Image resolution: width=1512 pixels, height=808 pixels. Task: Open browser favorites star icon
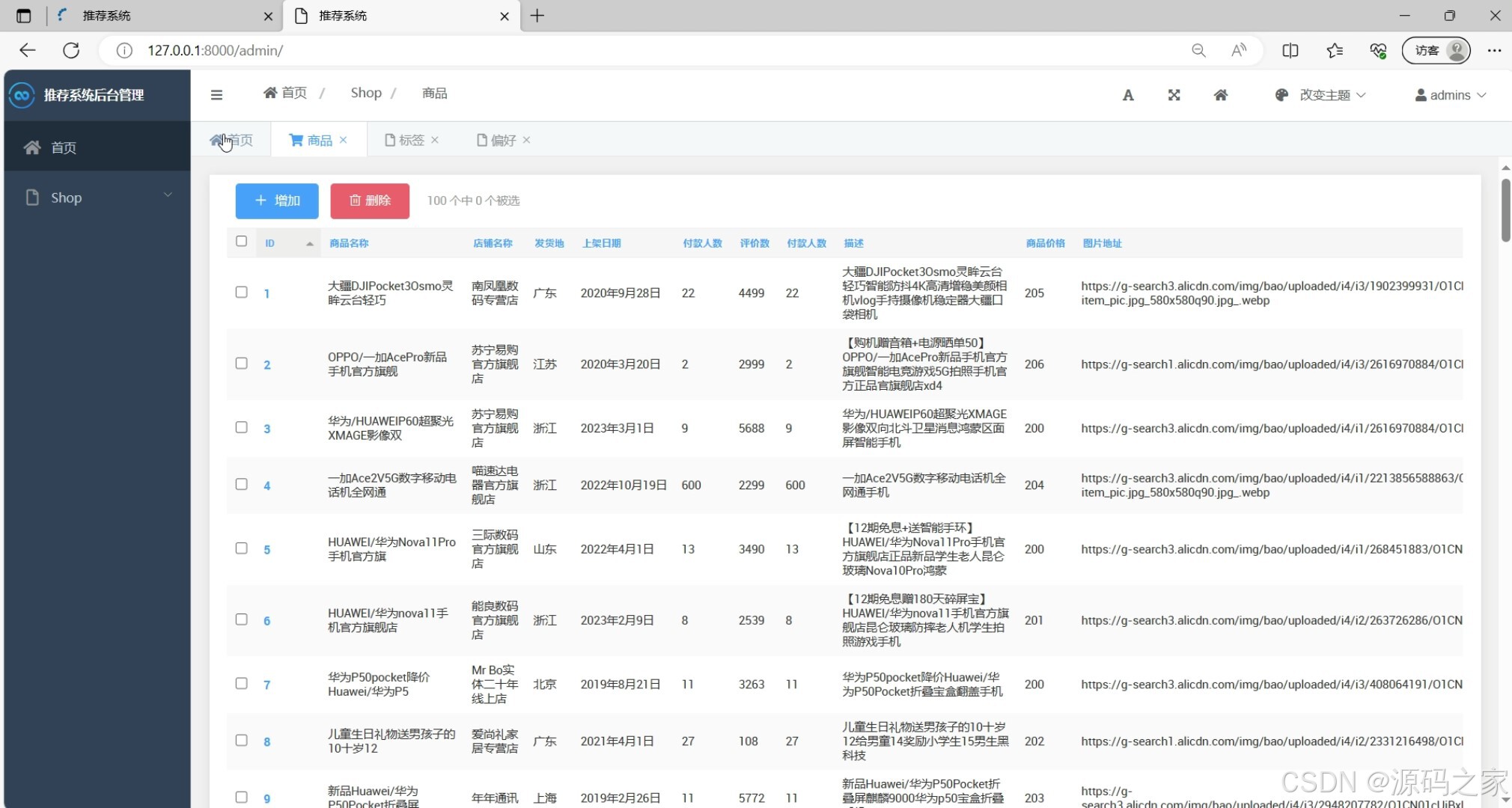click(x=1334, y=50)
